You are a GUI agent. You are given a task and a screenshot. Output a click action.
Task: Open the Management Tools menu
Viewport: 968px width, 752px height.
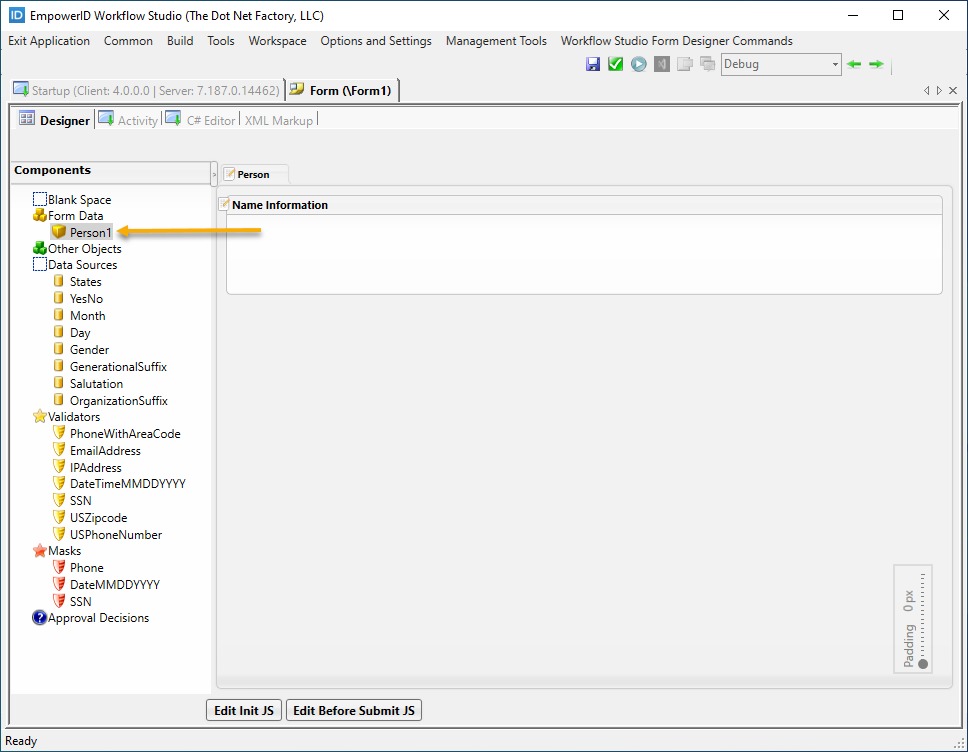click(496, 41)
